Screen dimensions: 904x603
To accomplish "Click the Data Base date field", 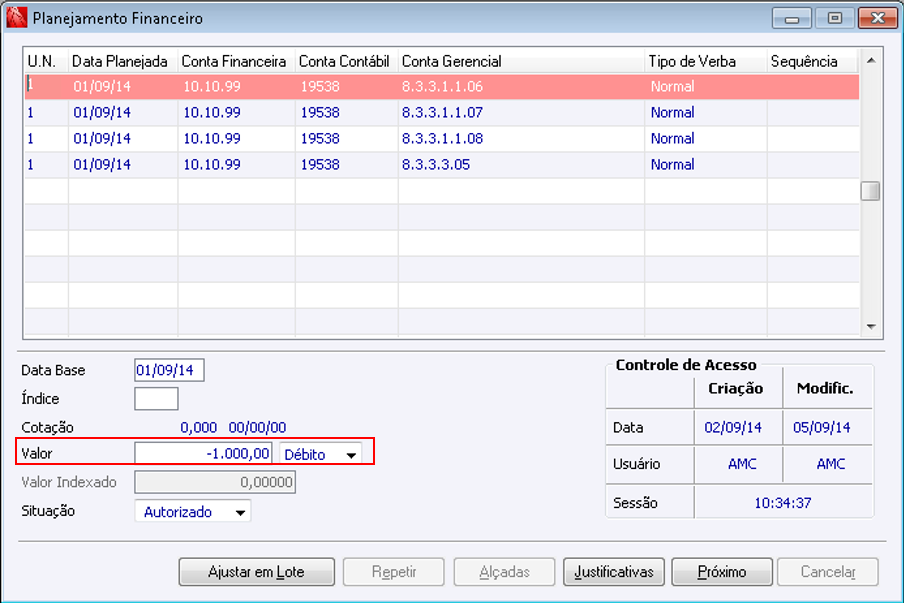I will coord(169,370).
